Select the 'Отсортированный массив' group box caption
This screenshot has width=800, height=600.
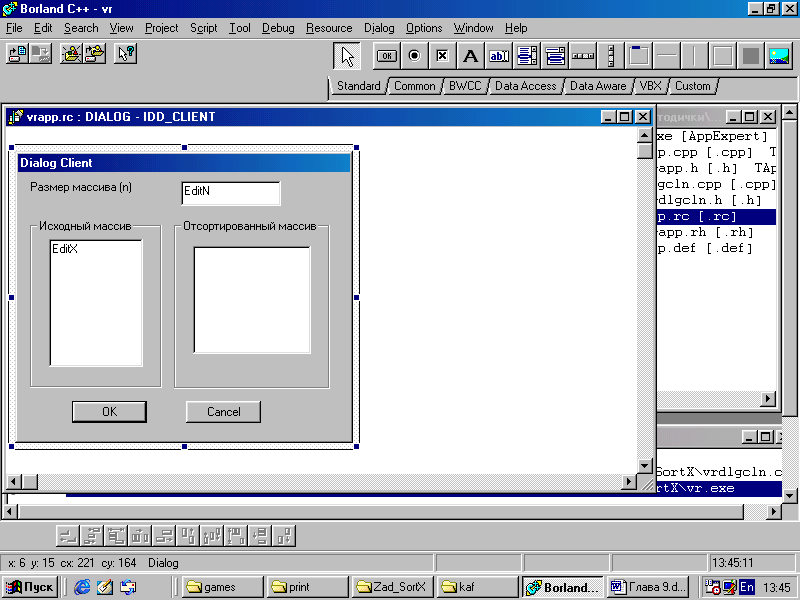249,226
